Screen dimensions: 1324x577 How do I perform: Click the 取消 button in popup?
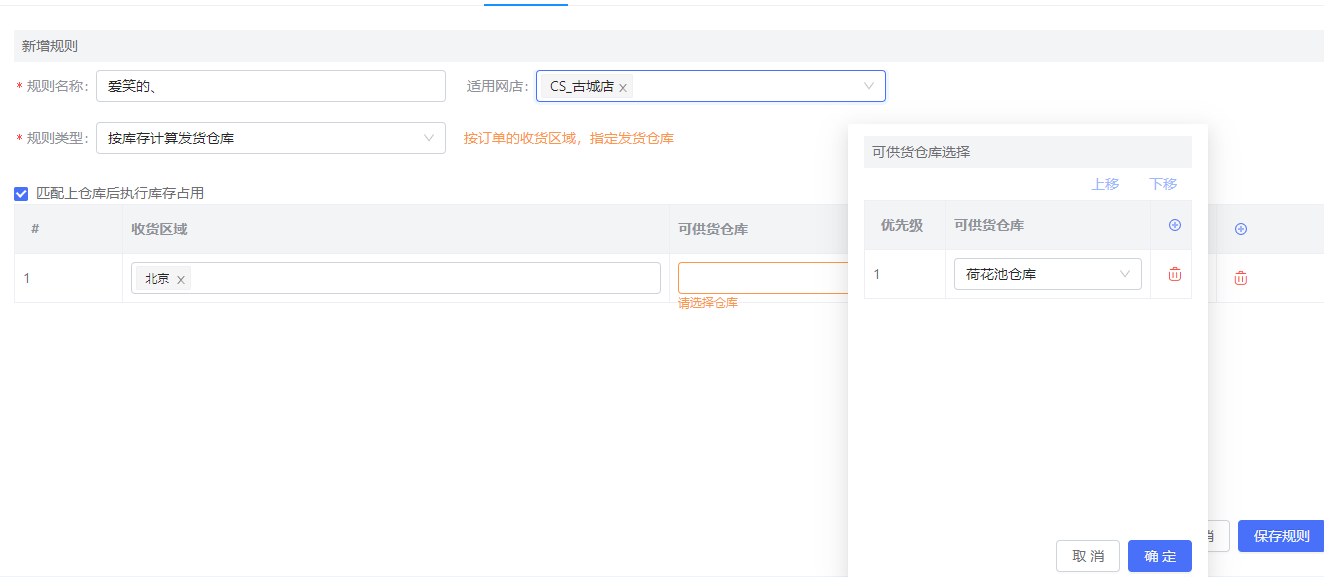[1088, 556]
